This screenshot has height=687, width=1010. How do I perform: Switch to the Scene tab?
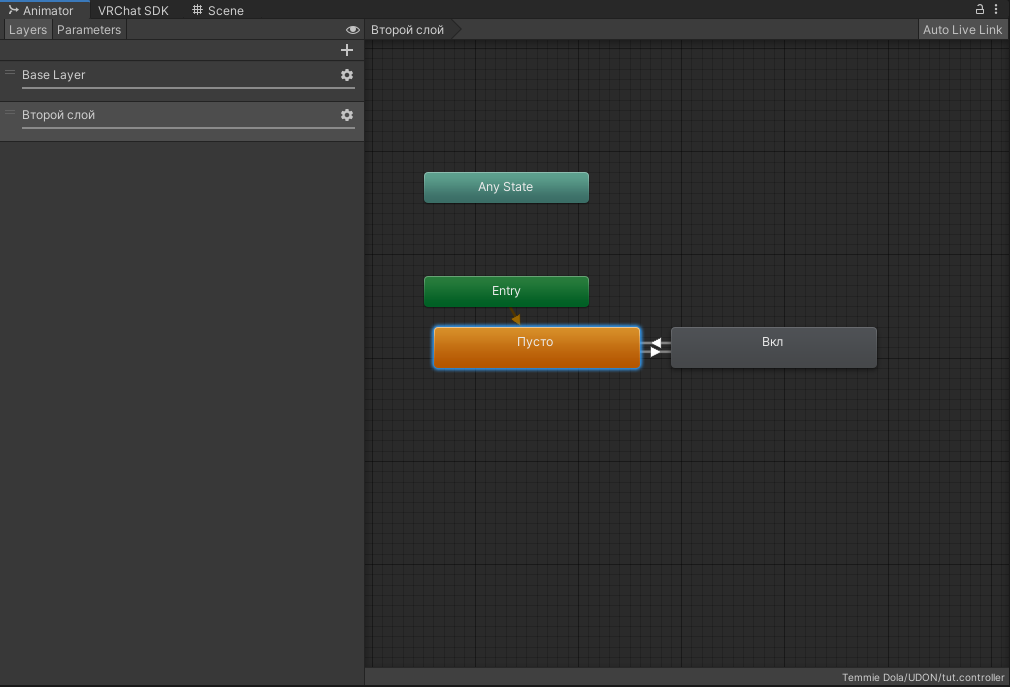pos(218,10)
